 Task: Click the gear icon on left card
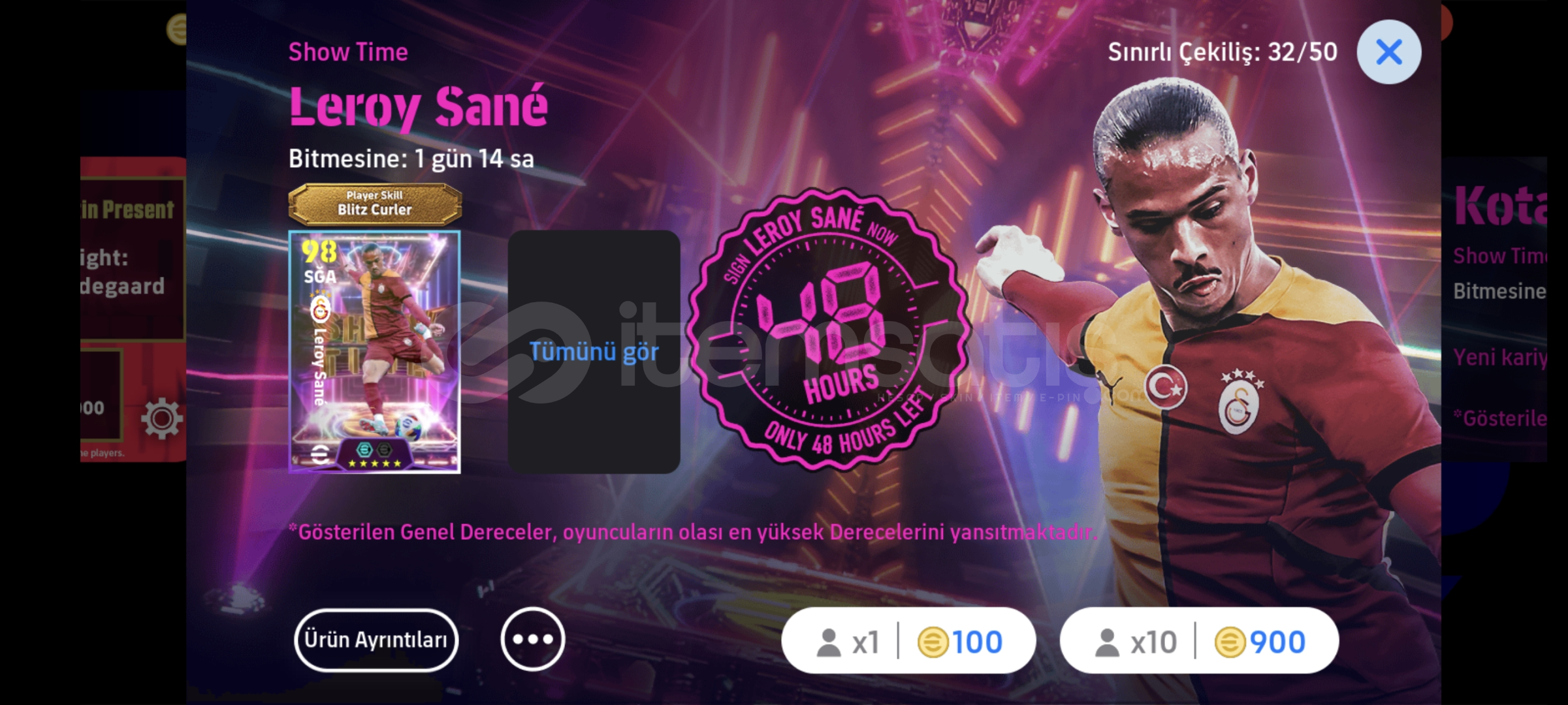coord(161,418)
